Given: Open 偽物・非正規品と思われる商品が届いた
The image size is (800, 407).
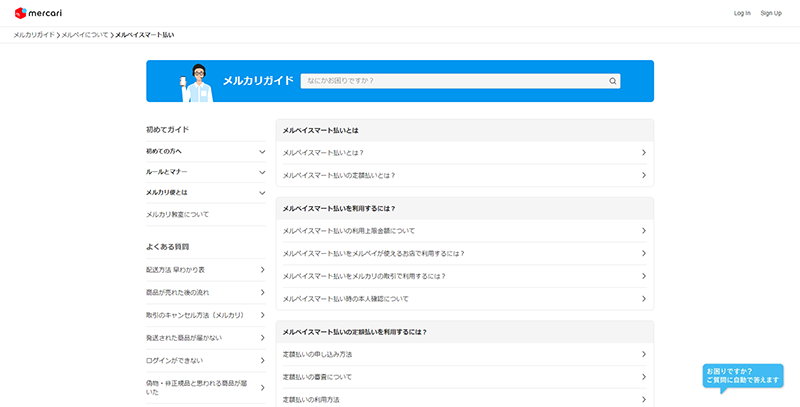Looking at the screenshot, I should [206, 388].
